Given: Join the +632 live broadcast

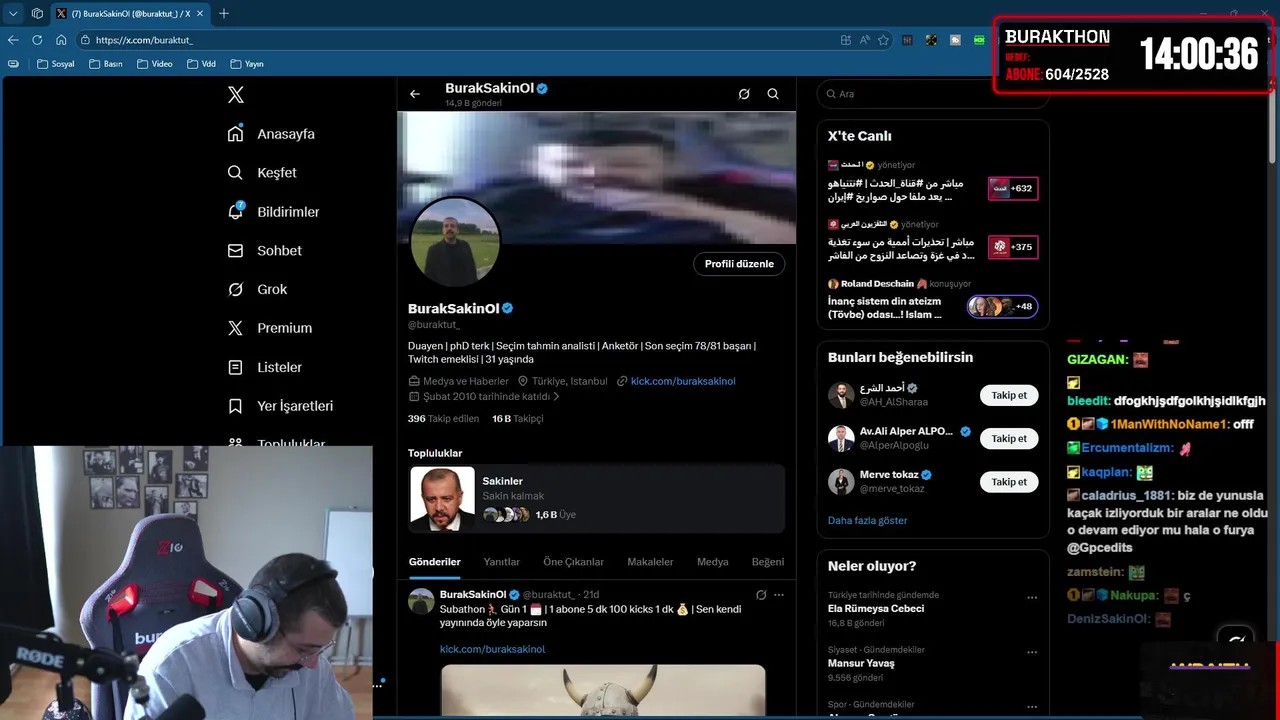Looking at the screenshot, I should [1013, 188].
